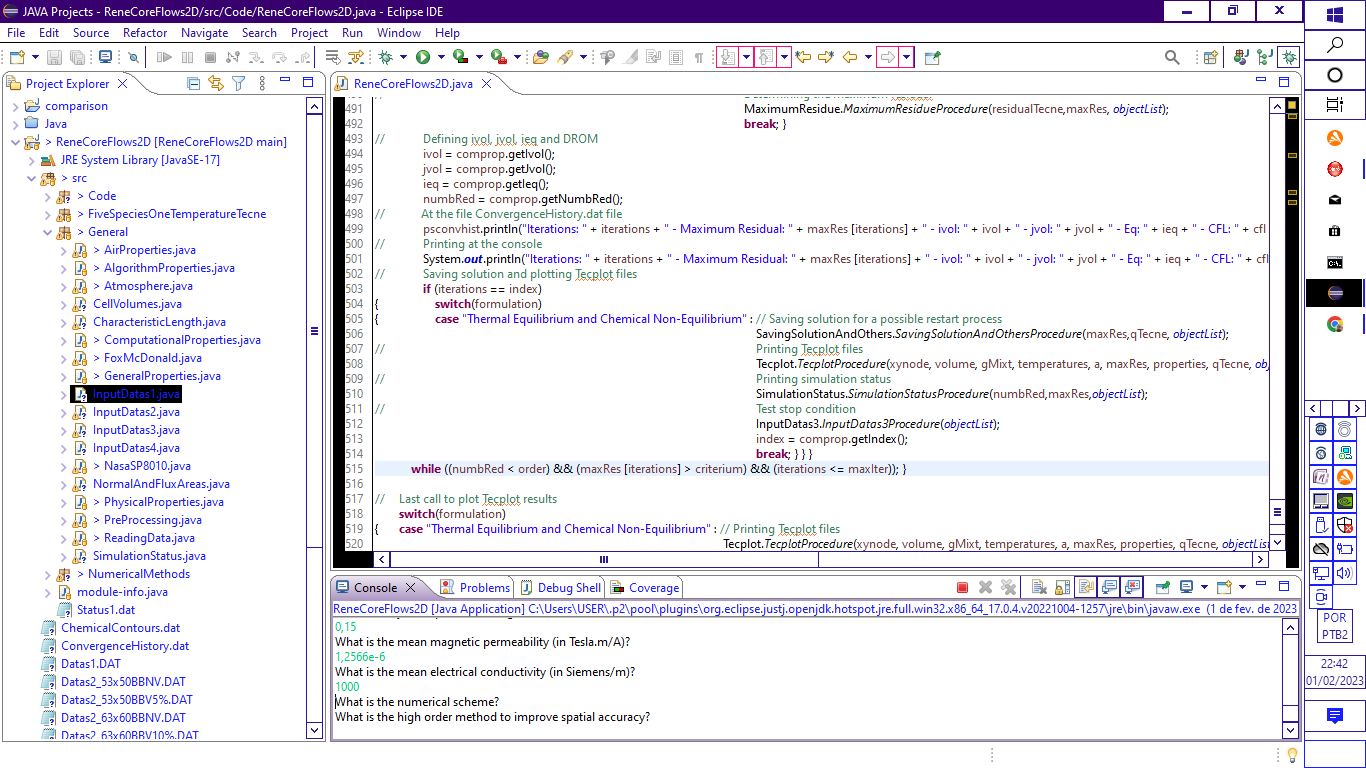Switch to the Java perspective icon

1240,57
